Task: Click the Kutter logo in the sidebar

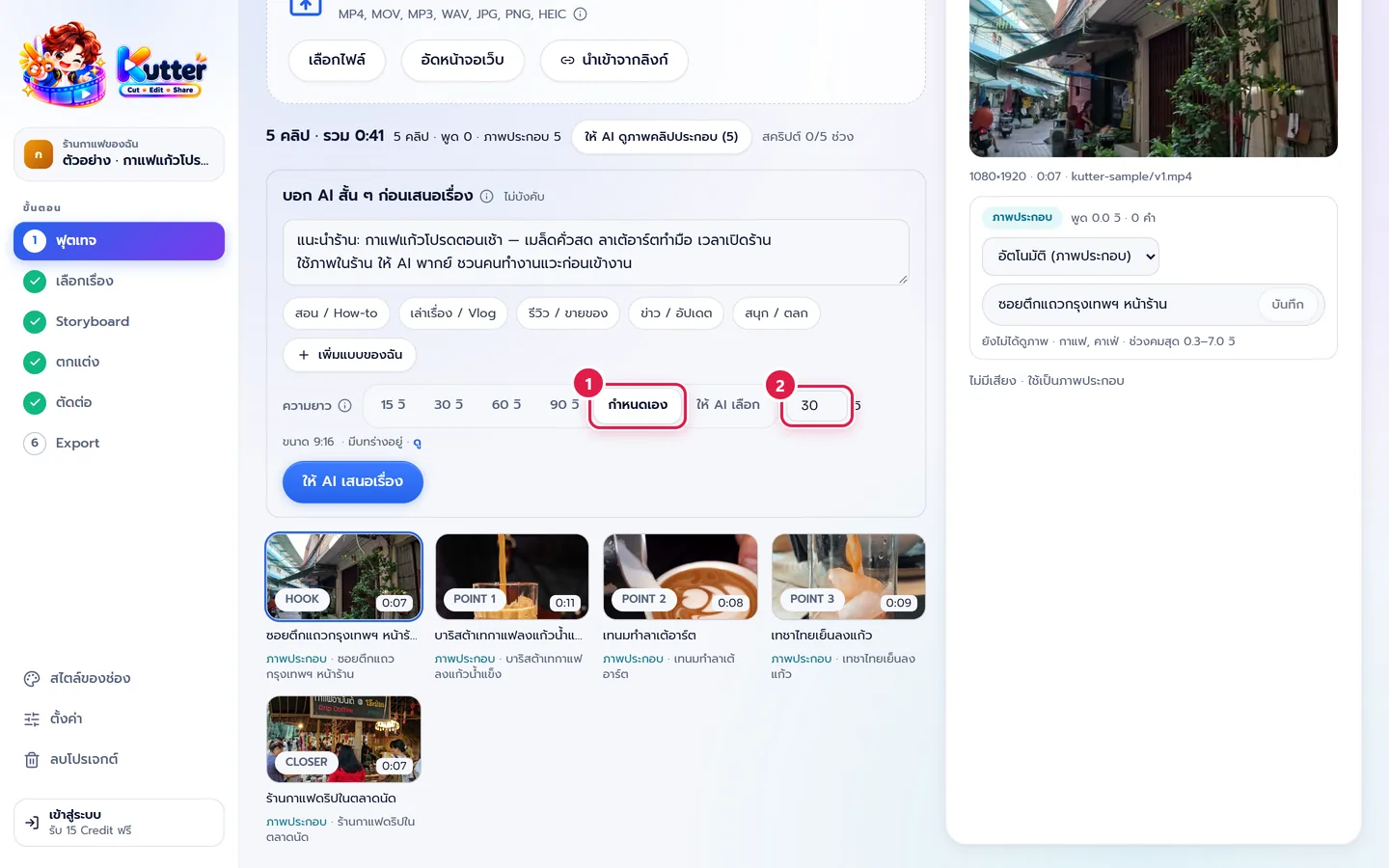Action: coord(114,66)
